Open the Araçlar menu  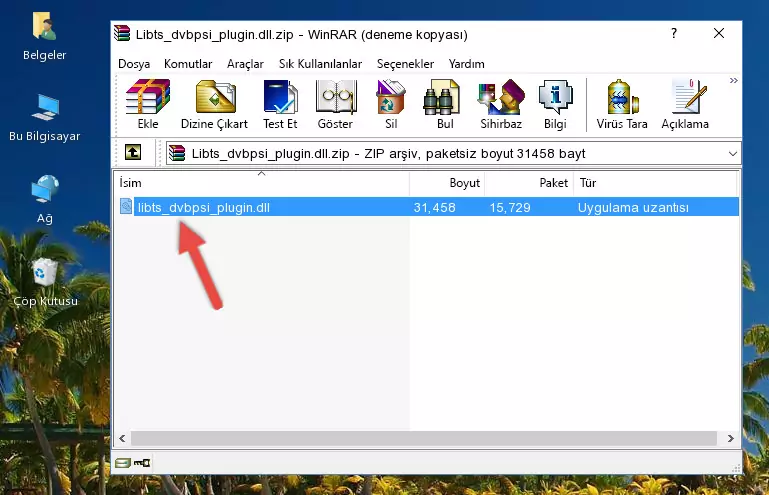245,64
